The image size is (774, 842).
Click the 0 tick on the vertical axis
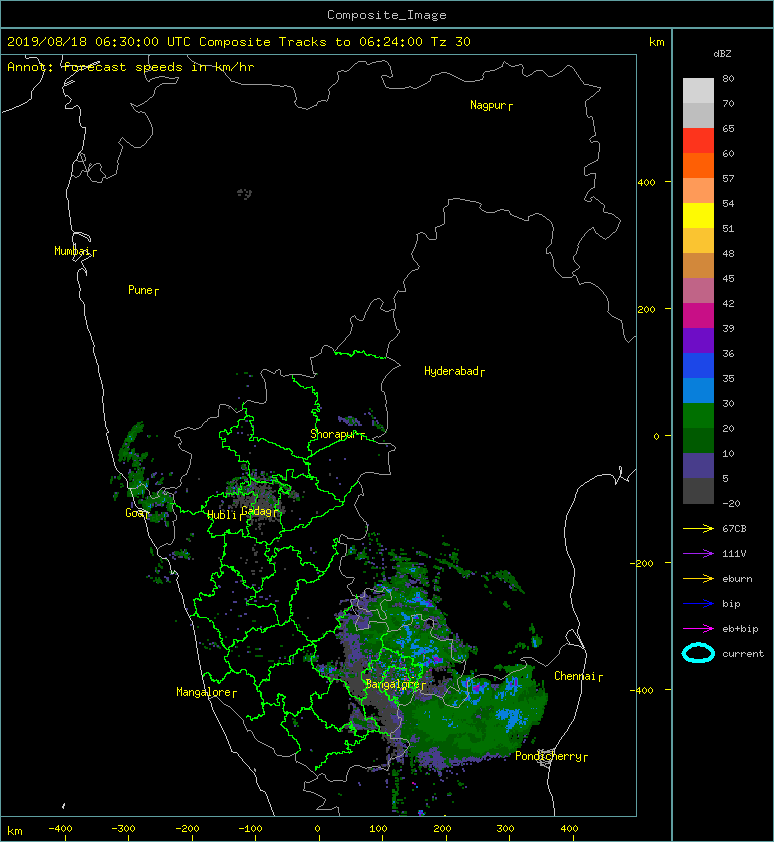656,436
